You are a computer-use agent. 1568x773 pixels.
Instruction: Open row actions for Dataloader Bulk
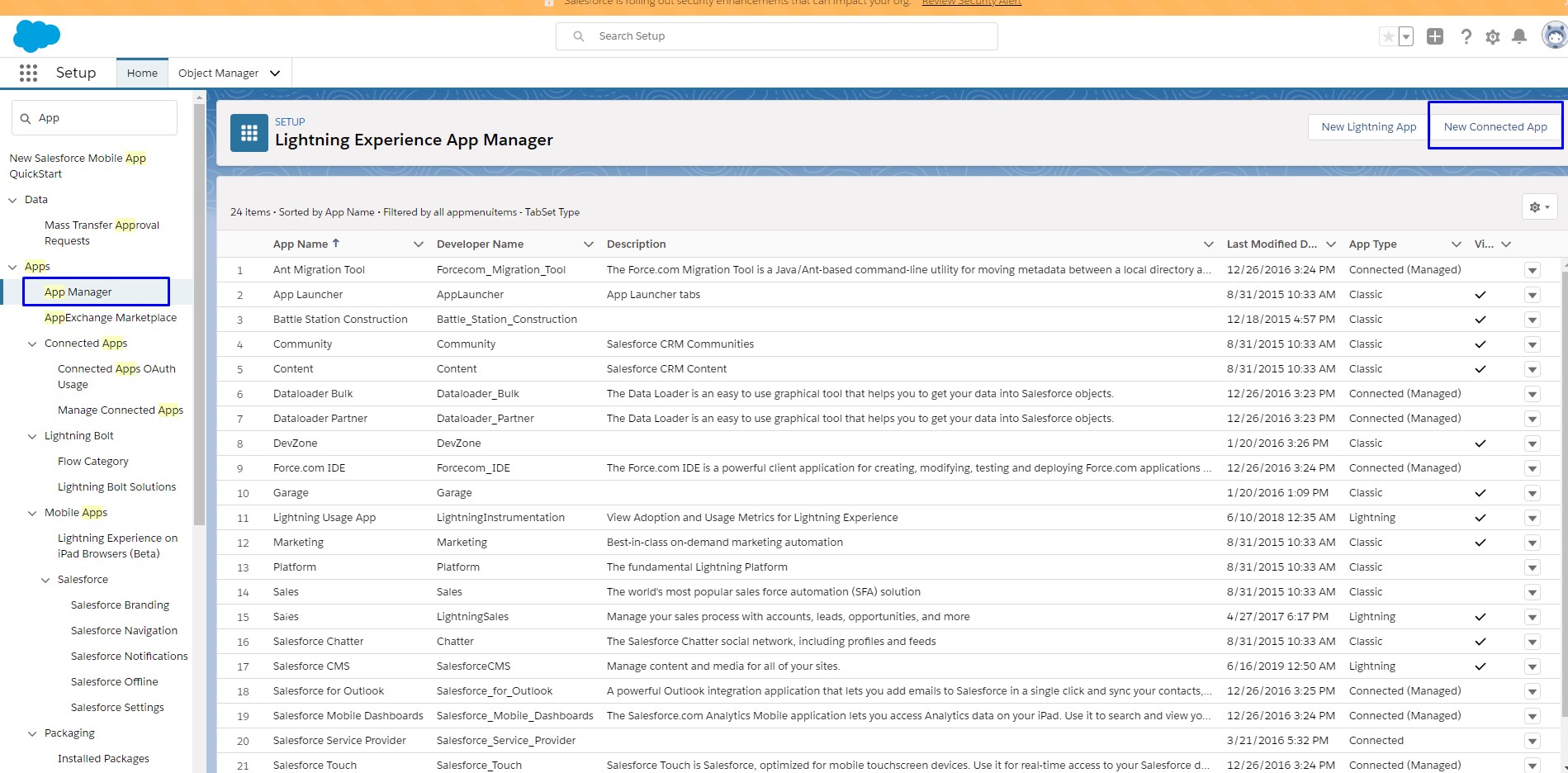[x=1532, y=394]
